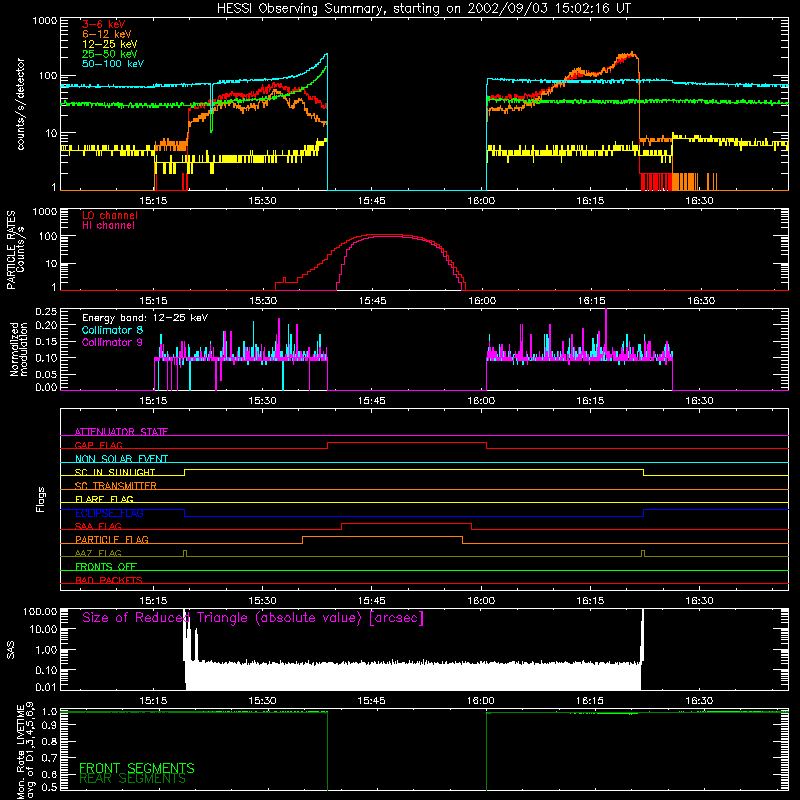The image size is (800, 800).
Task: Select the "Collimator 9" legend label
Action: point(112,342)
